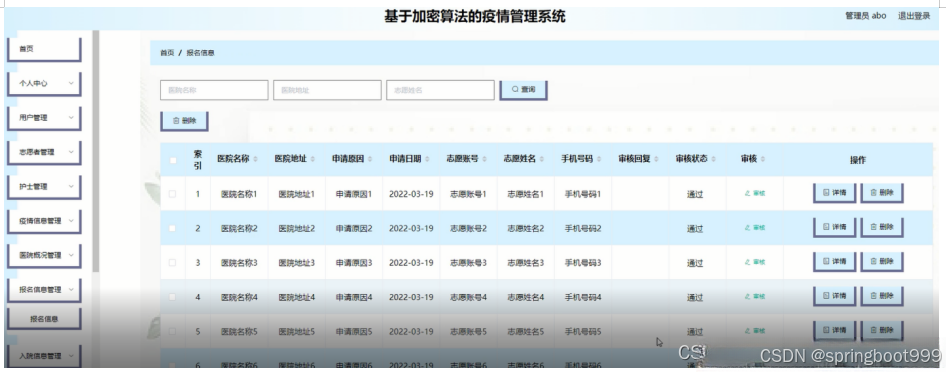Tick the checkbox for row 4
Image resolution: width=946 pixels, height=372 pixels.
pos(173,297)
